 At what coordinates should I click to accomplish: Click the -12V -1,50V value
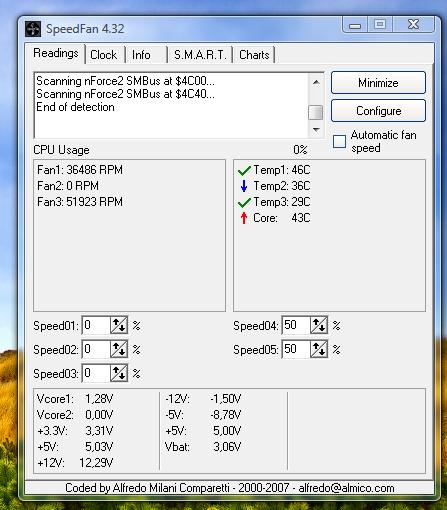226,399
